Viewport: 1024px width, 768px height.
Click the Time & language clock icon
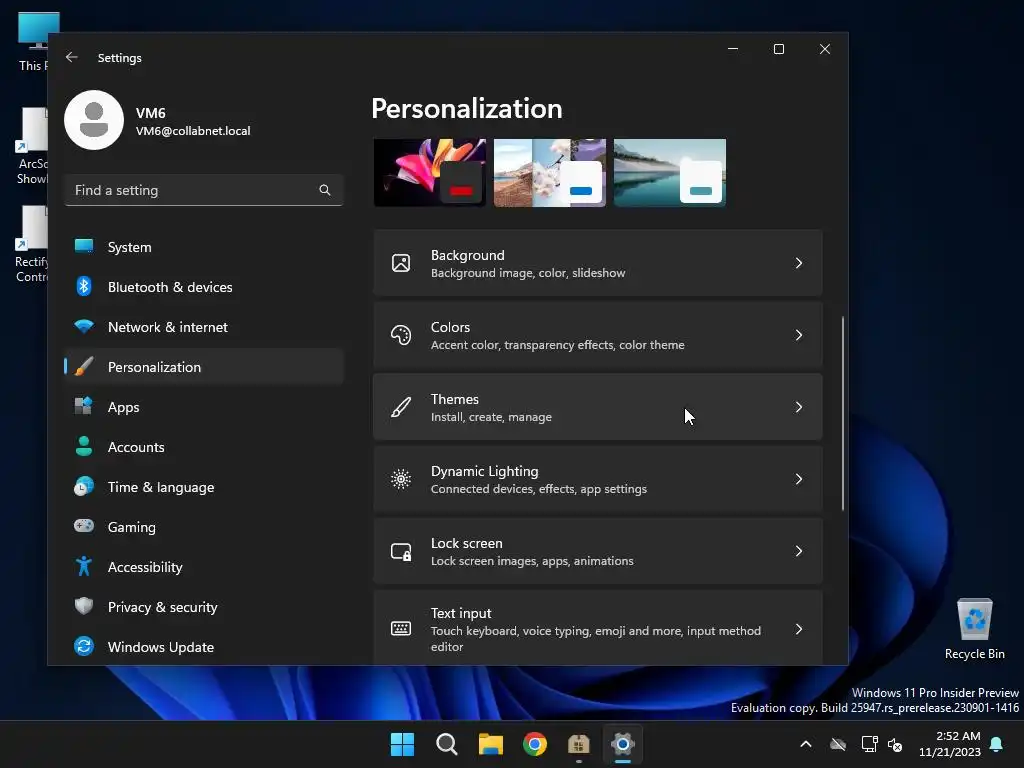click(84, 487)
